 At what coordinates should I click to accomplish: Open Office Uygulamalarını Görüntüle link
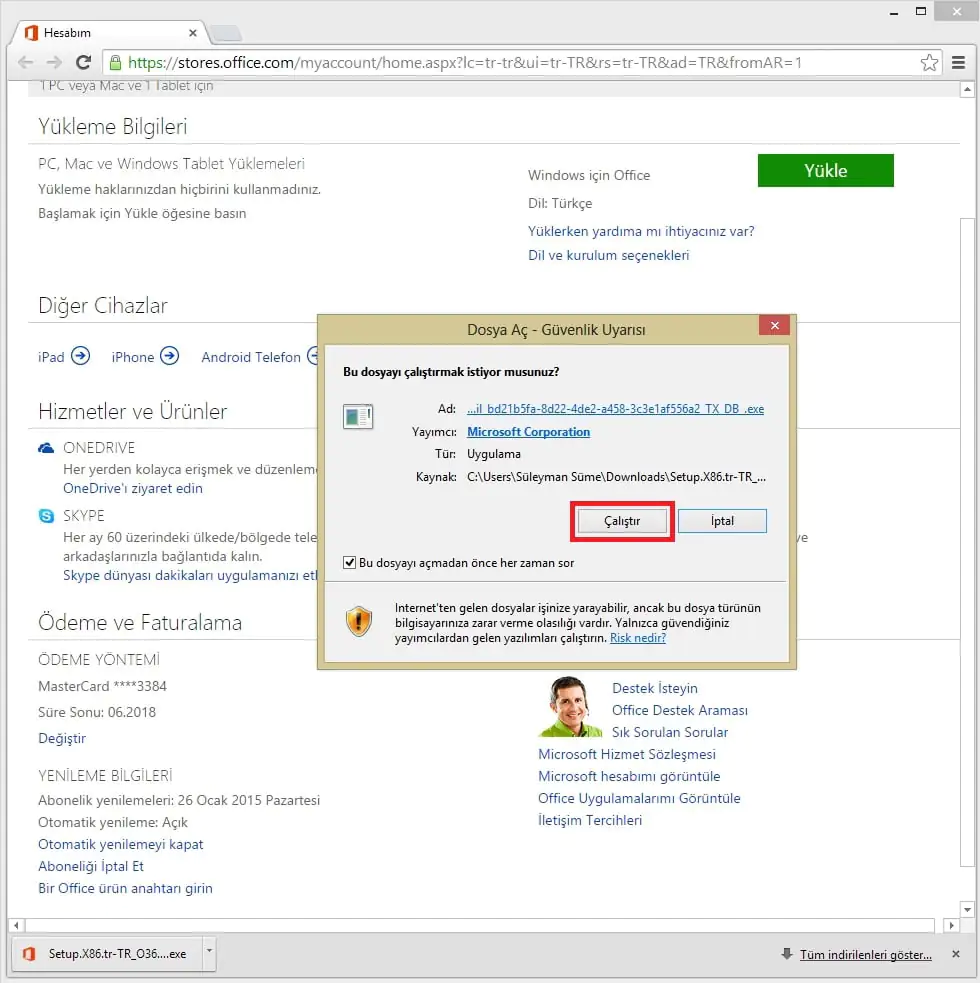click(639, 798)
